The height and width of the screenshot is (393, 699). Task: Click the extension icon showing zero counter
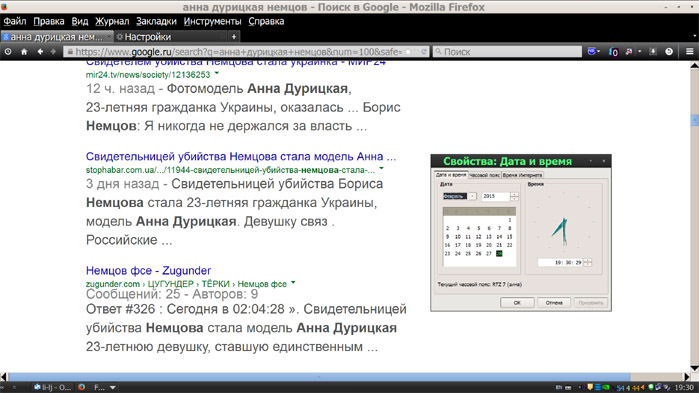click(x=613, y=52)
